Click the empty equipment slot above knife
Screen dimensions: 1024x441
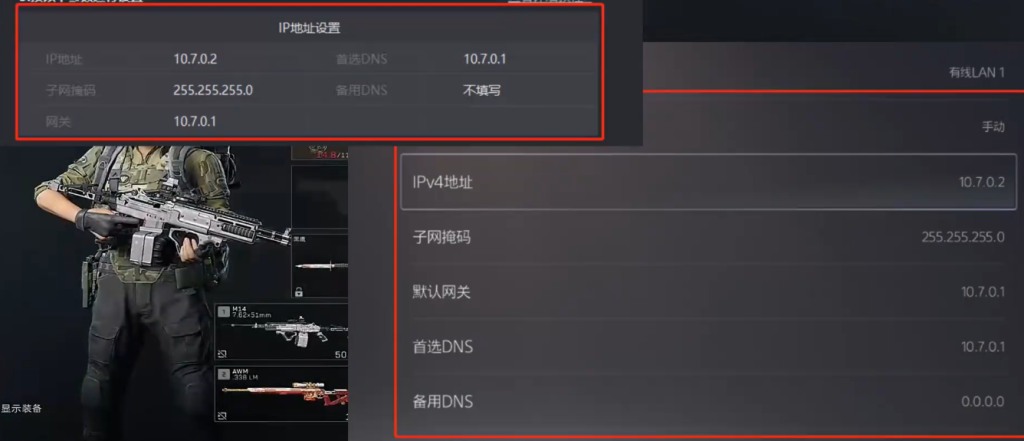(x=320, y=196)
